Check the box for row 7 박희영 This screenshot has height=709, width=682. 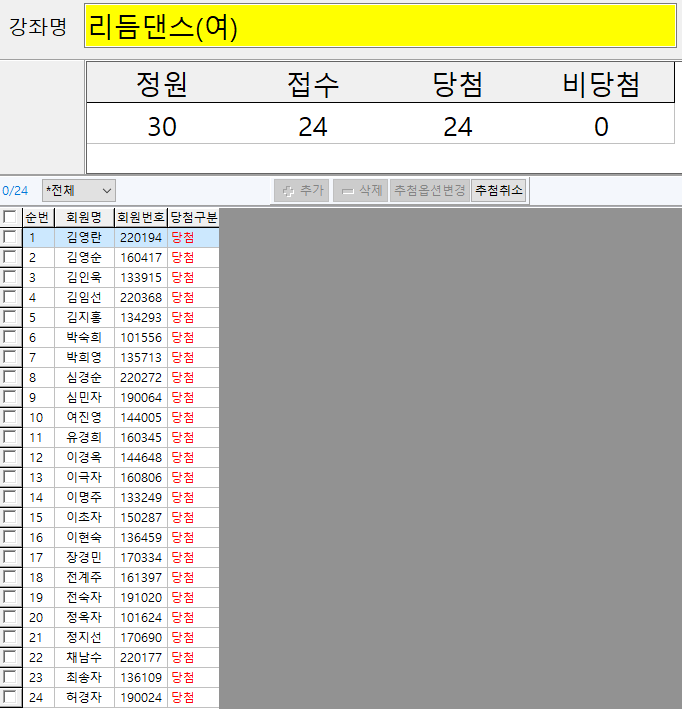coord(9,357)
